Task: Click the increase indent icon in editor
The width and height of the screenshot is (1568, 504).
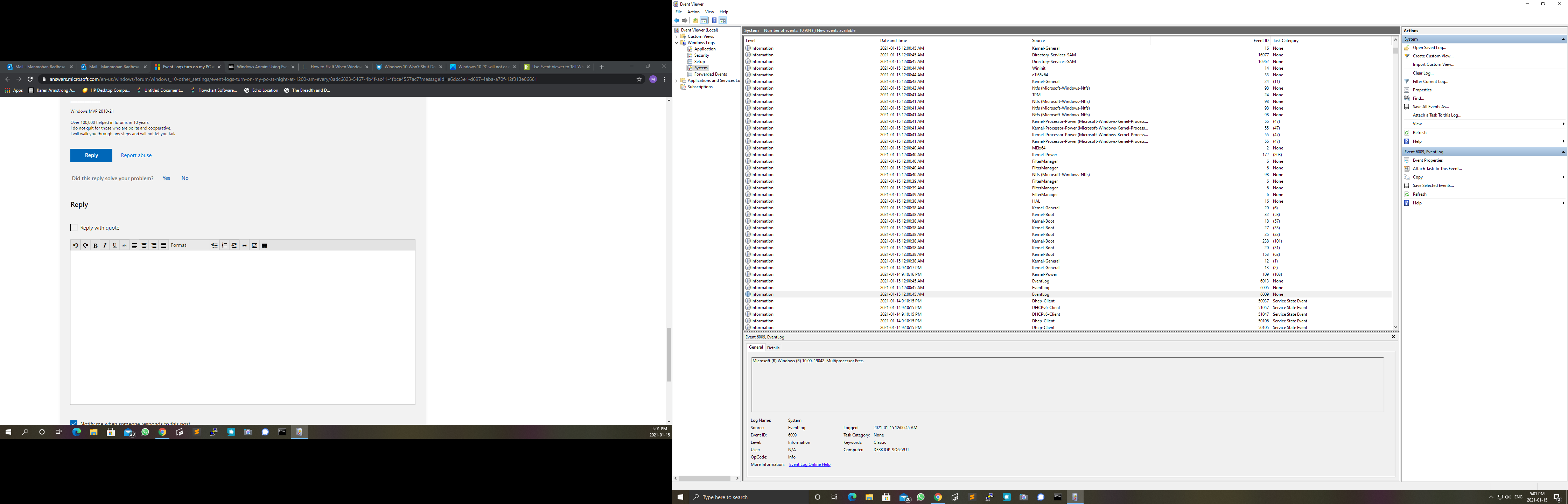Action: 234,245
